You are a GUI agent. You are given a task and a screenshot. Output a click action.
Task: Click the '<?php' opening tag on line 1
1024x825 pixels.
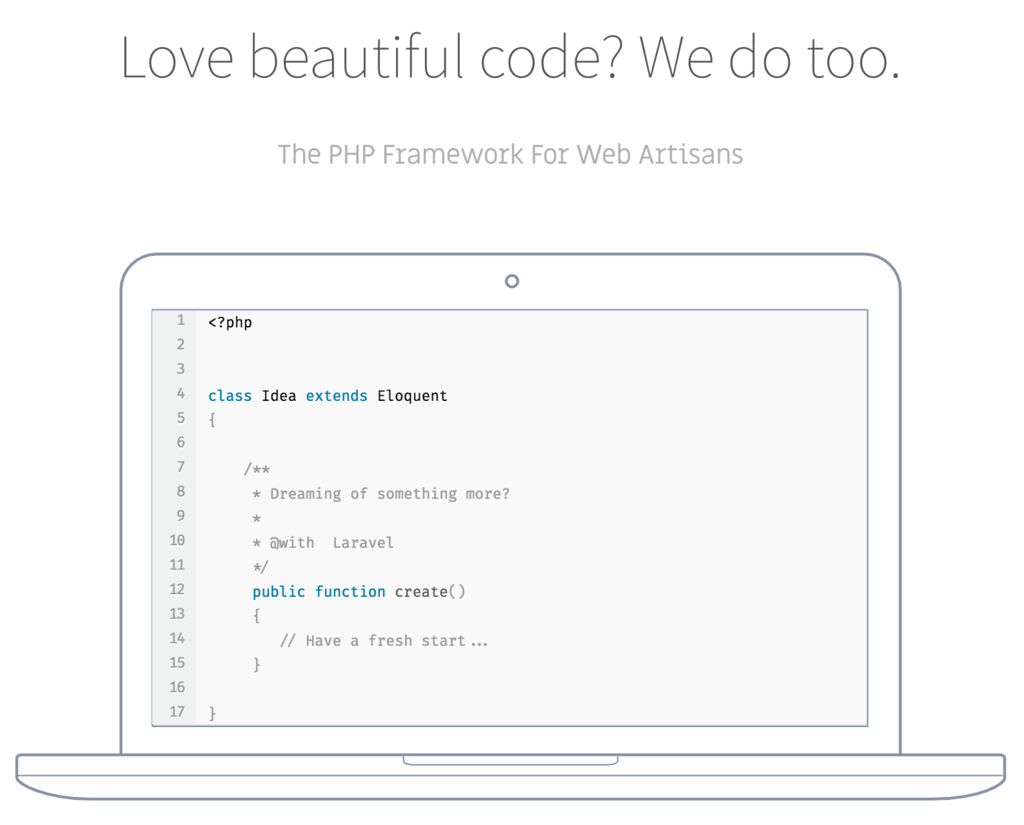[230, 323]
